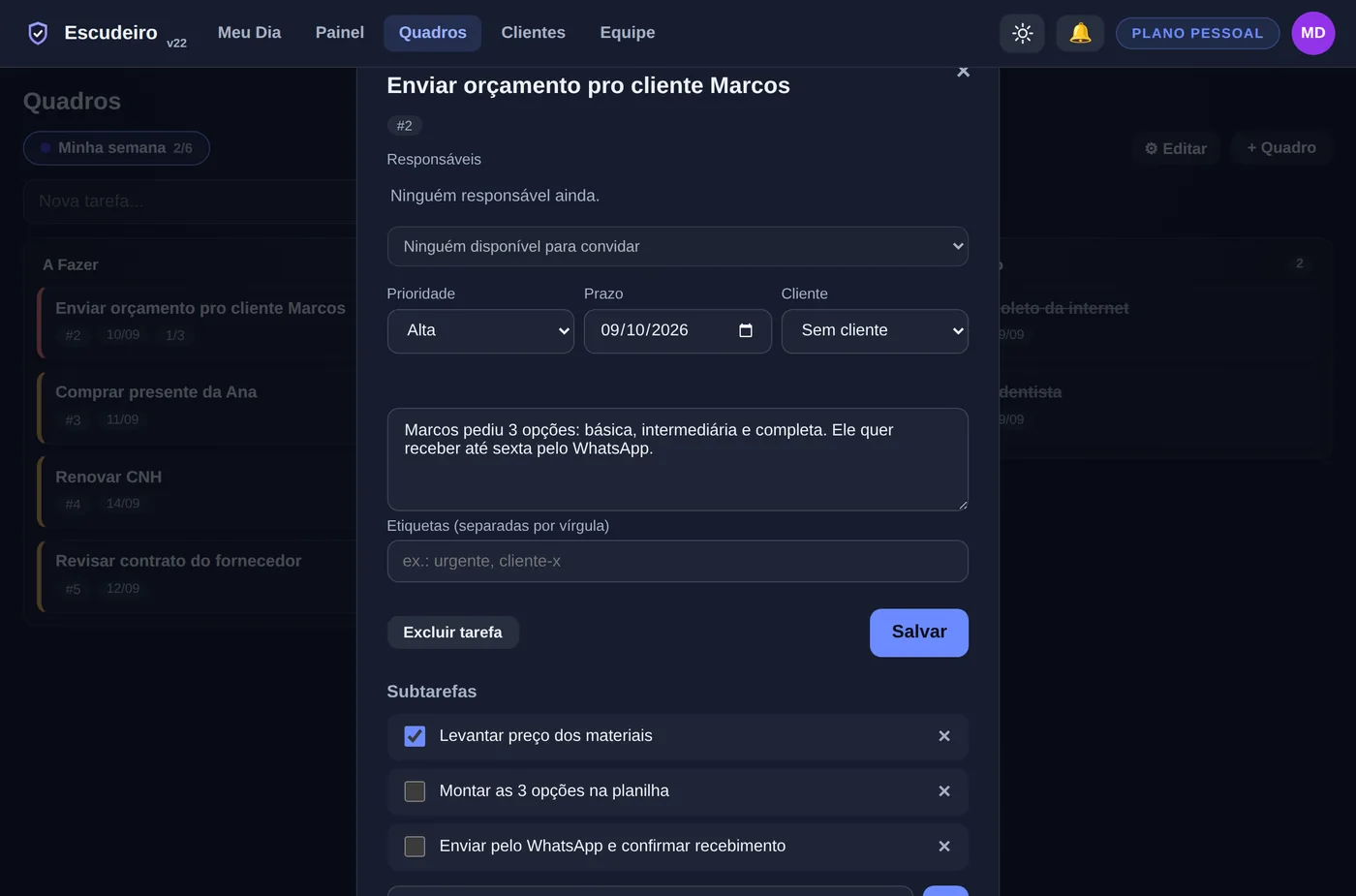Close the task dialog with X

point(963,71)
